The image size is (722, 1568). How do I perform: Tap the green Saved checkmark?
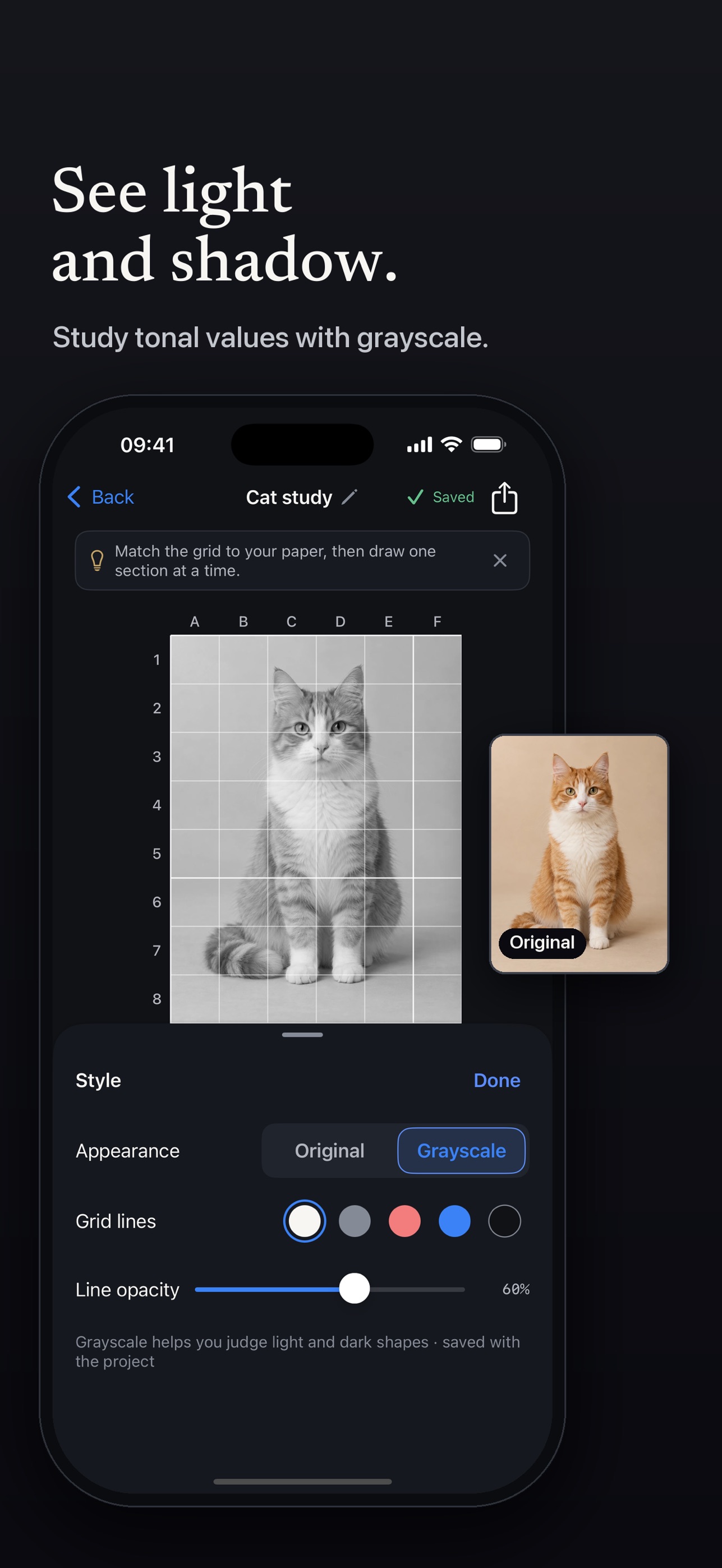point(415,497)
